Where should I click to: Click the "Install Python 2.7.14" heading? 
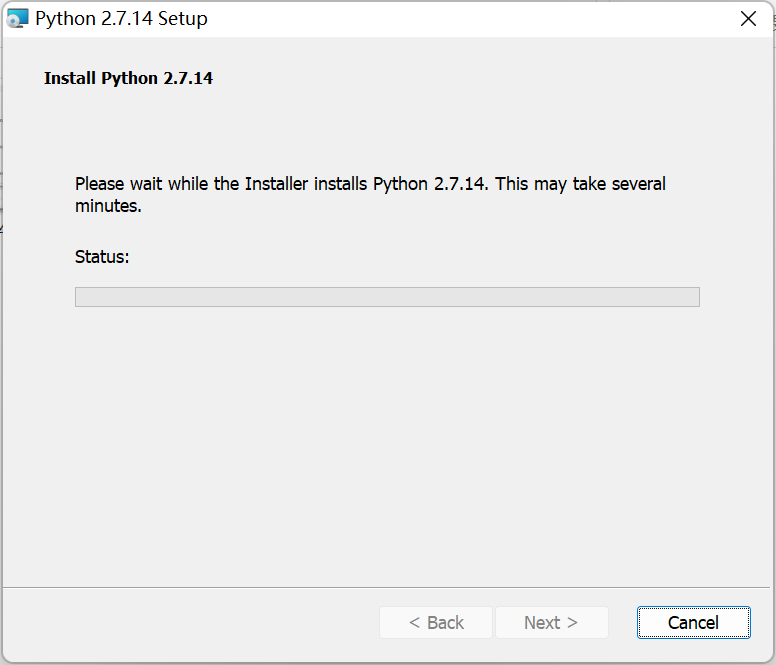(128, 78)
